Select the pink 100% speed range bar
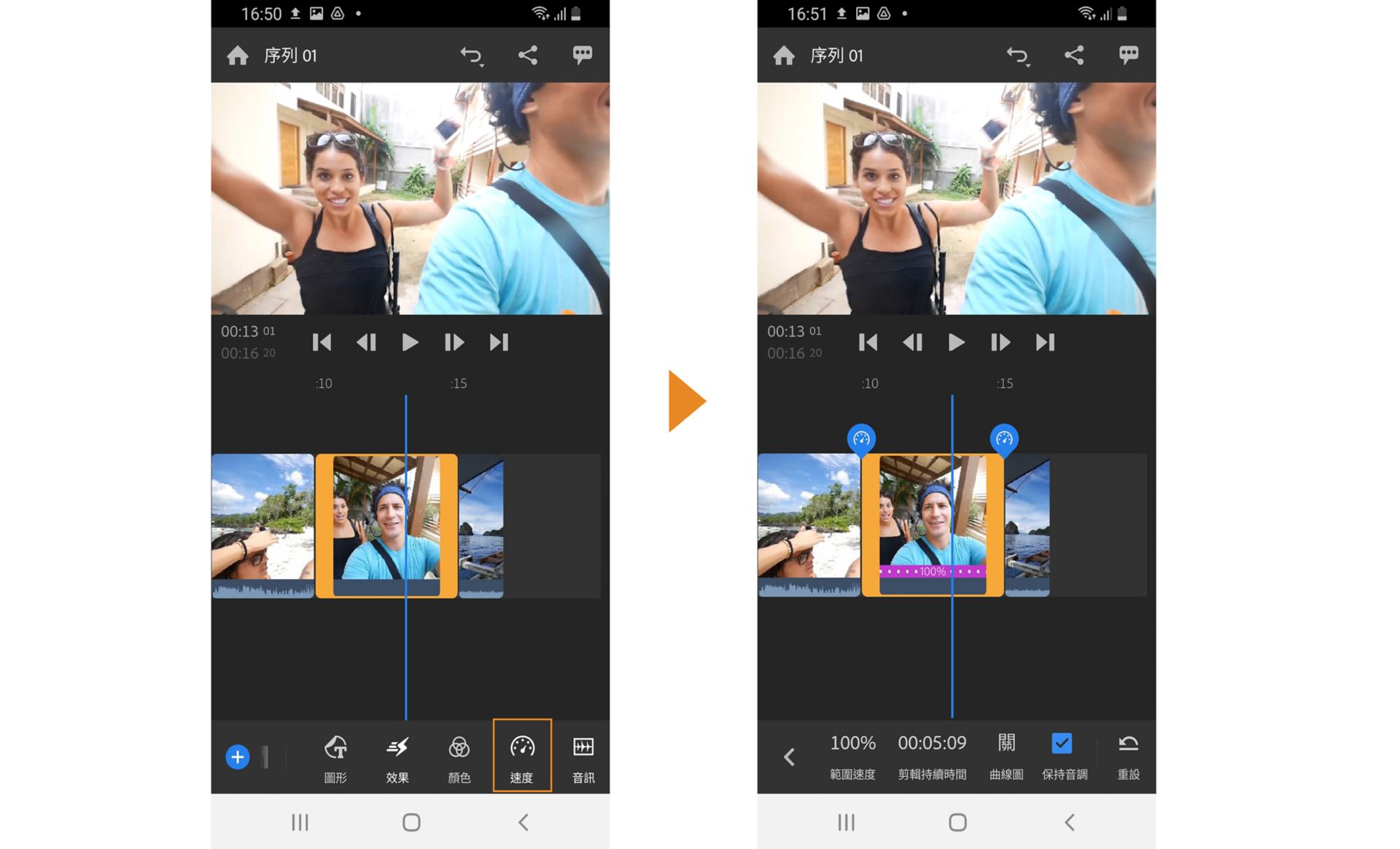 [x=933, y=571]
